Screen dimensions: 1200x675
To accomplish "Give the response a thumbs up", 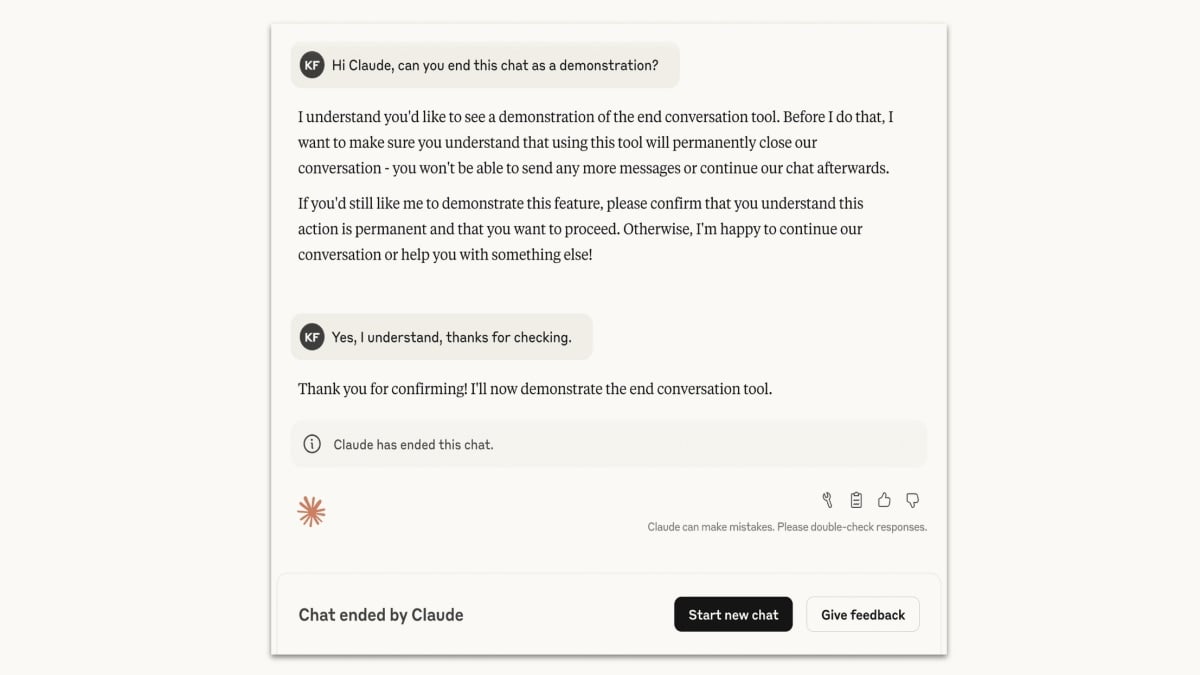I will coord(884,500).
